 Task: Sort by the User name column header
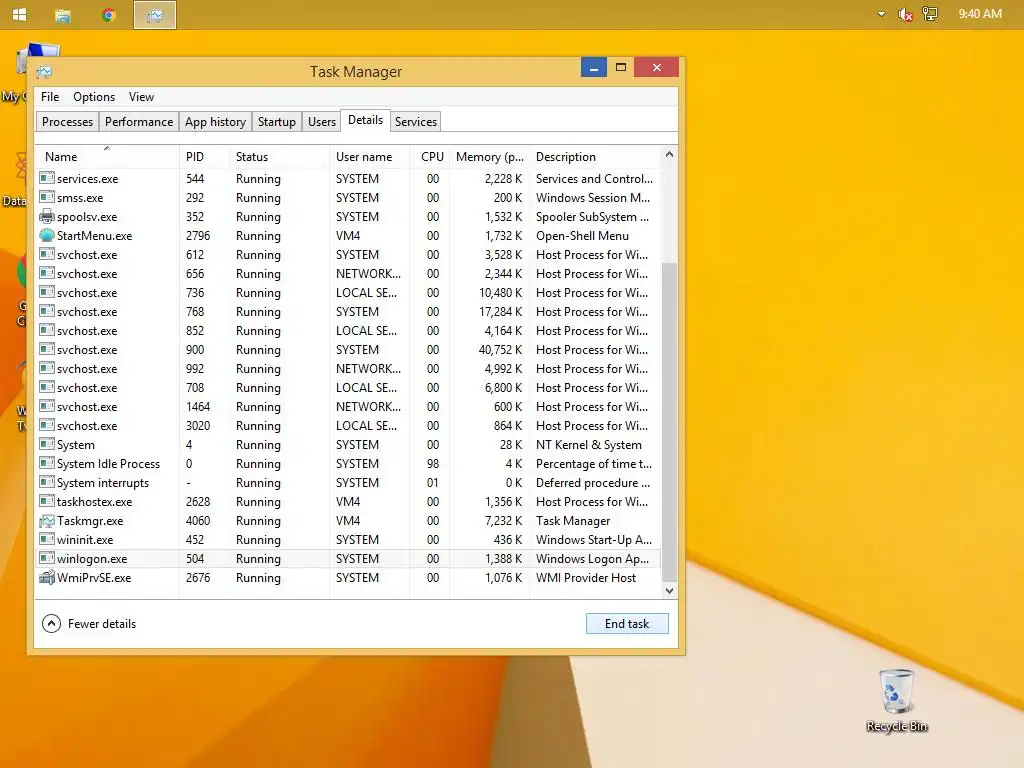[369, 157]
